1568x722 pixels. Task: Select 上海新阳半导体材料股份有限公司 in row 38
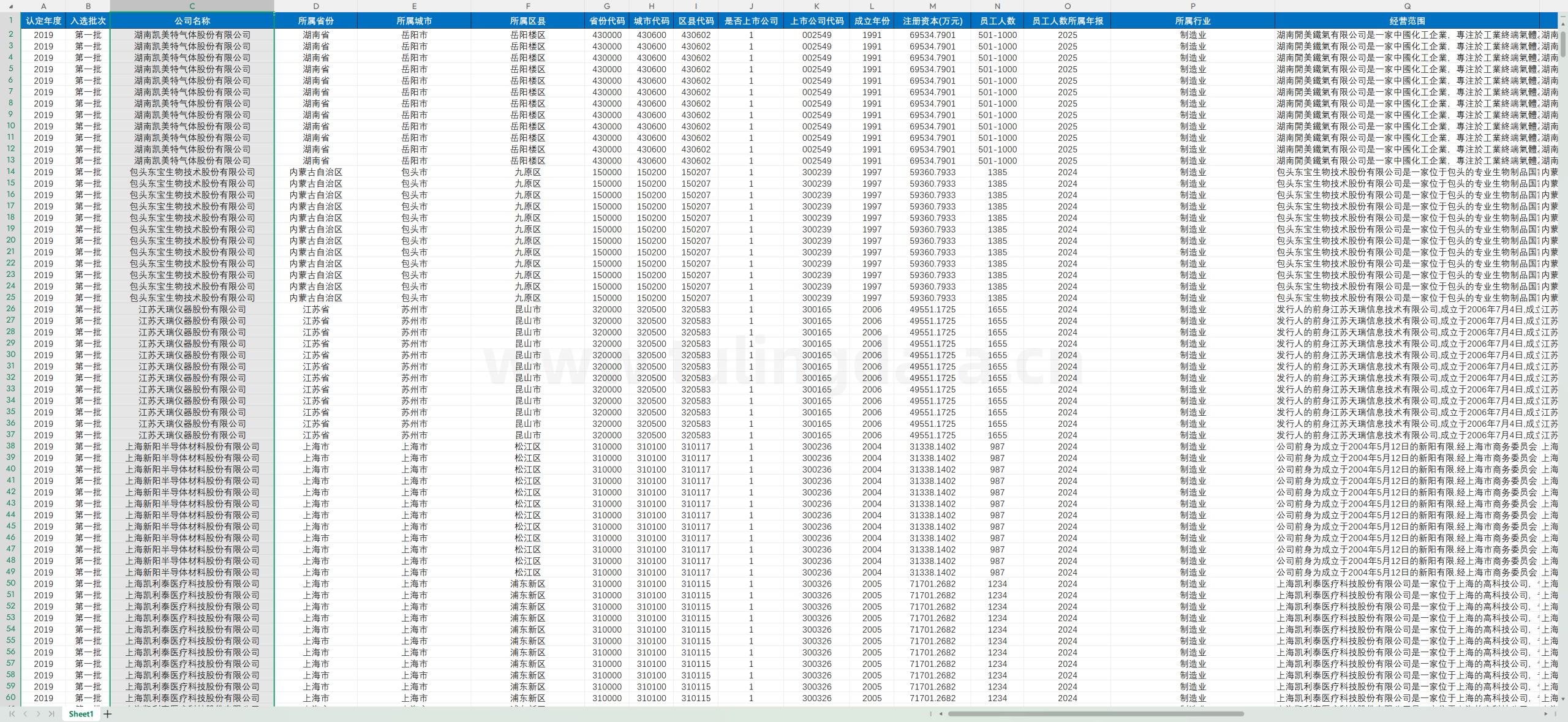[x=192, y=446]
